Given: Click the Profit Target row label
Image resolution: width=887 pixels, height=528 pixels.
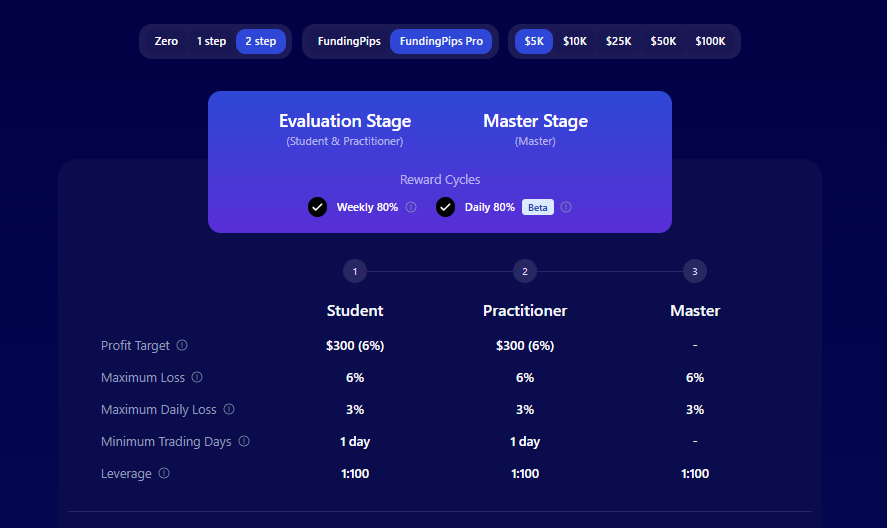Looking at the screenshot, I should click(x=135, y=346).
